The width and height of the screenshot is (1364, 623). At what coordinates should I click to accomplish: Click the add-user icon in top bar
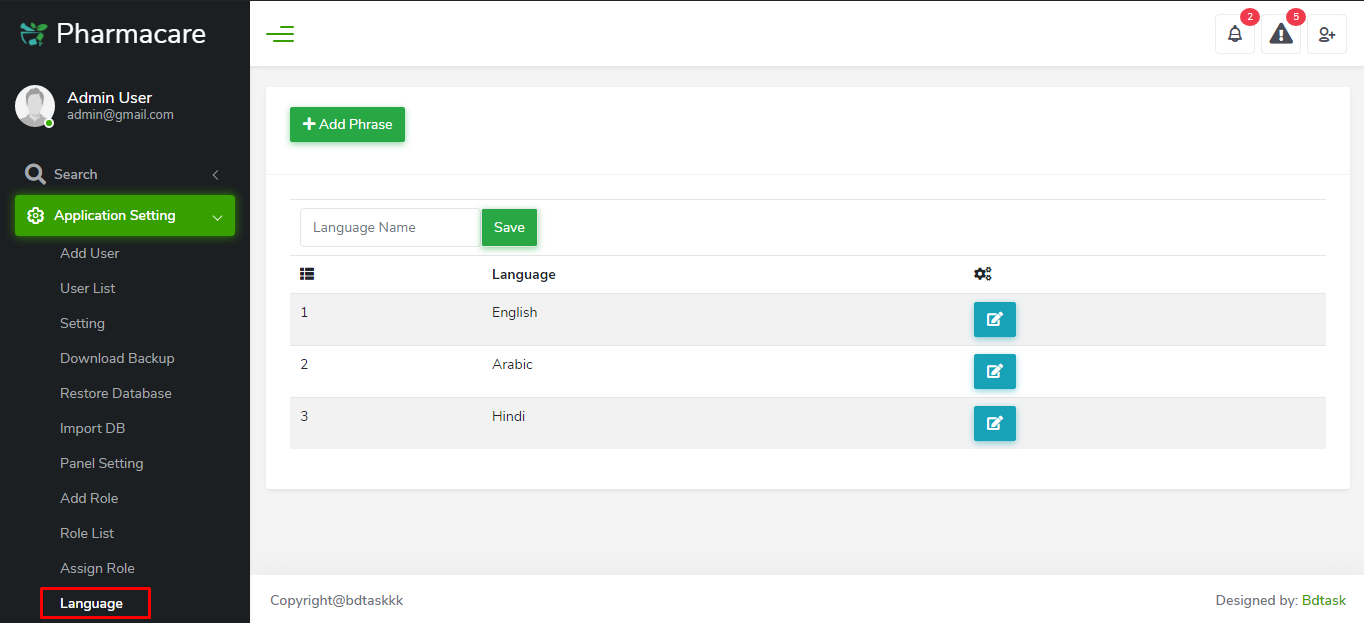pos(1326,33)
